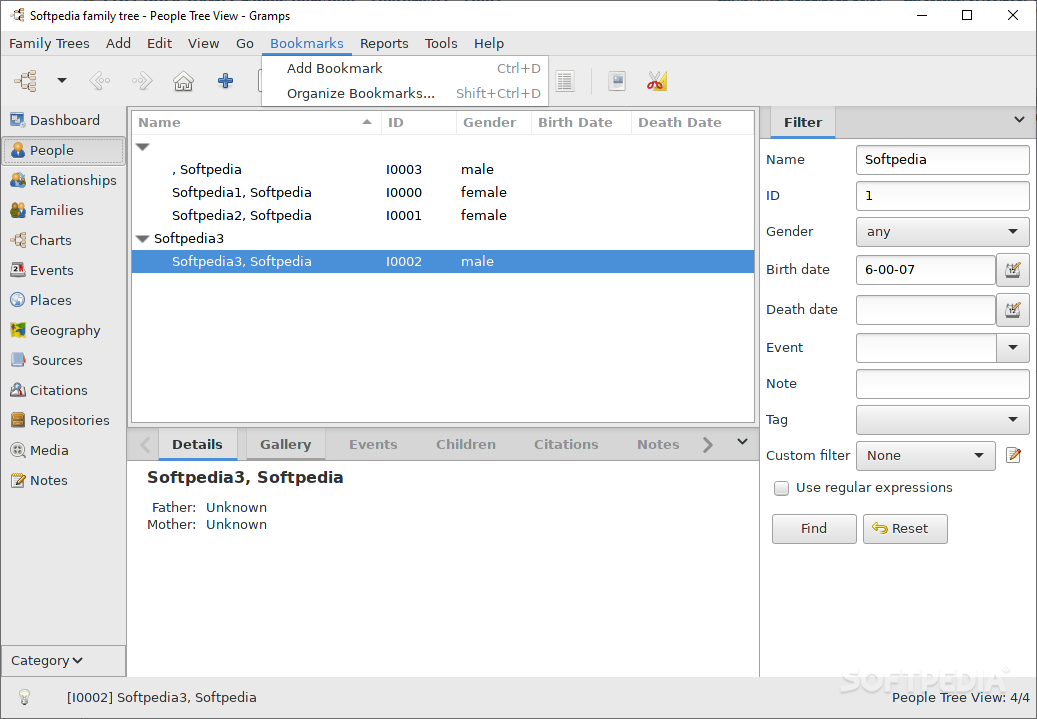Click the lightbulb warning icon in status bar
1037x719 pixels.
pos(24,697)
